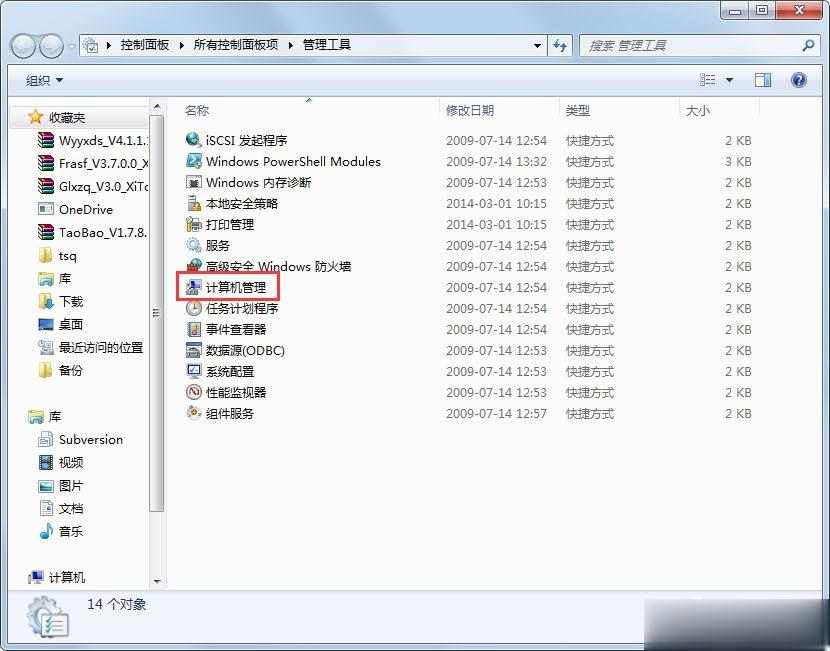The image size is (830, 651).
Task: Click the 本地安全策略 shortcut icon
Action: coord(194,203)
